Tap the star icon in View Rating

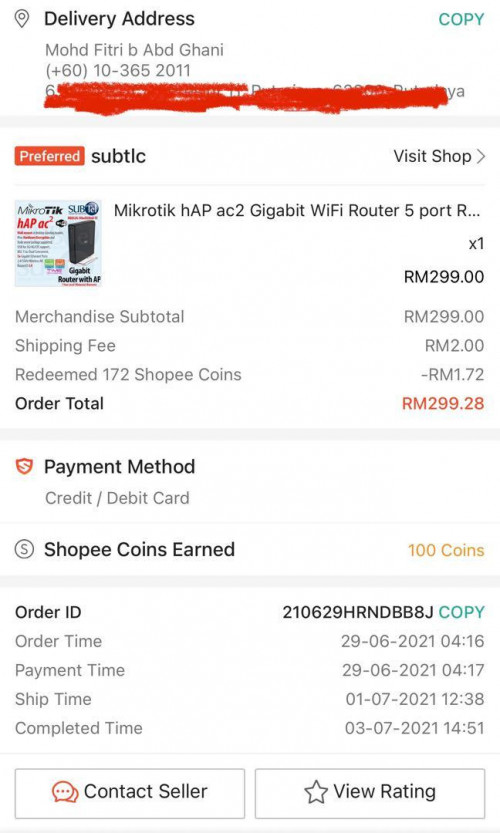[316, 792]
